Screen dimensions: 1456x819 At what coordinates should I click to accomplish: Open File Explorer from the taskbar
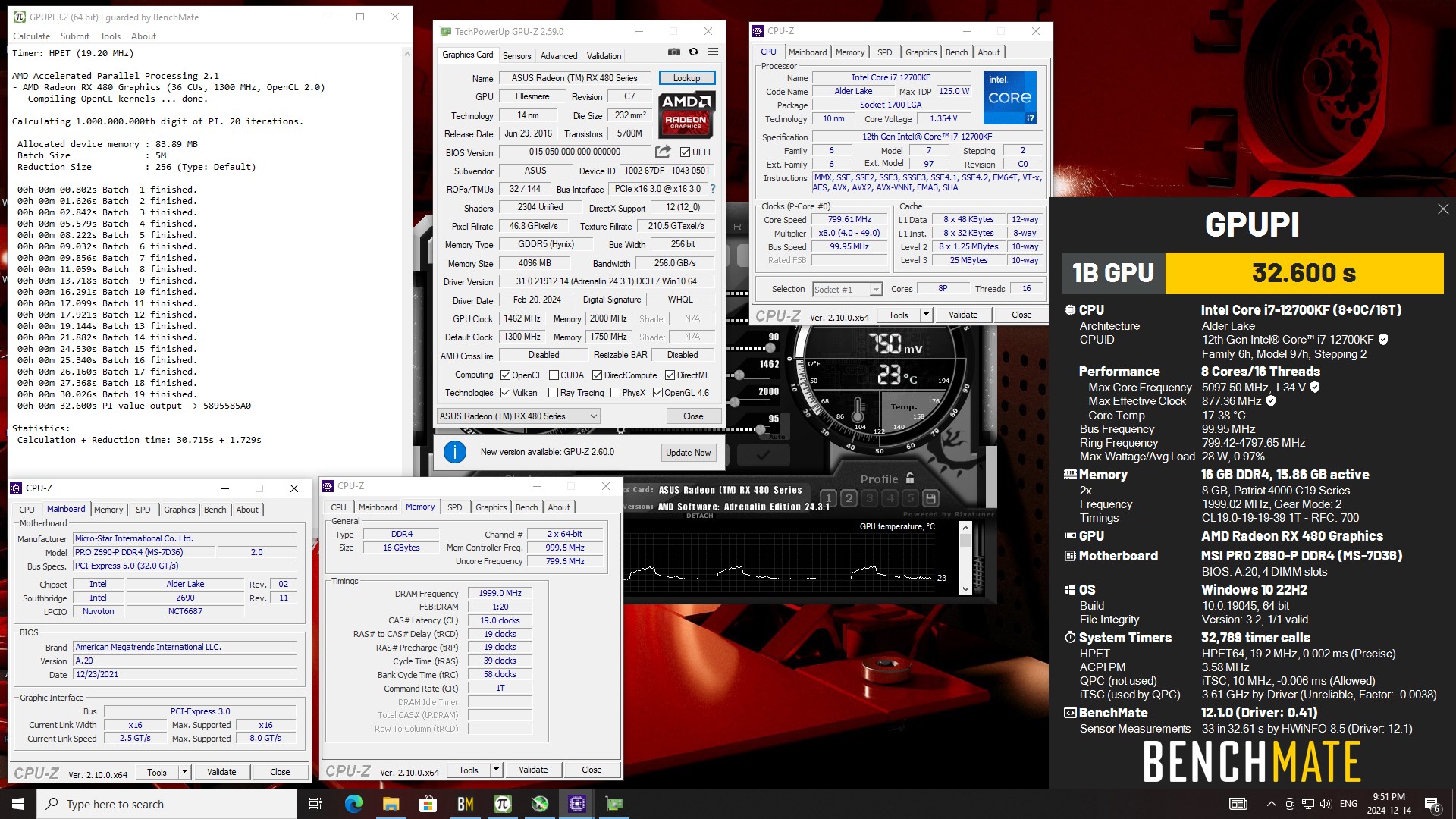pyautogui.click(x=391, y=804)
